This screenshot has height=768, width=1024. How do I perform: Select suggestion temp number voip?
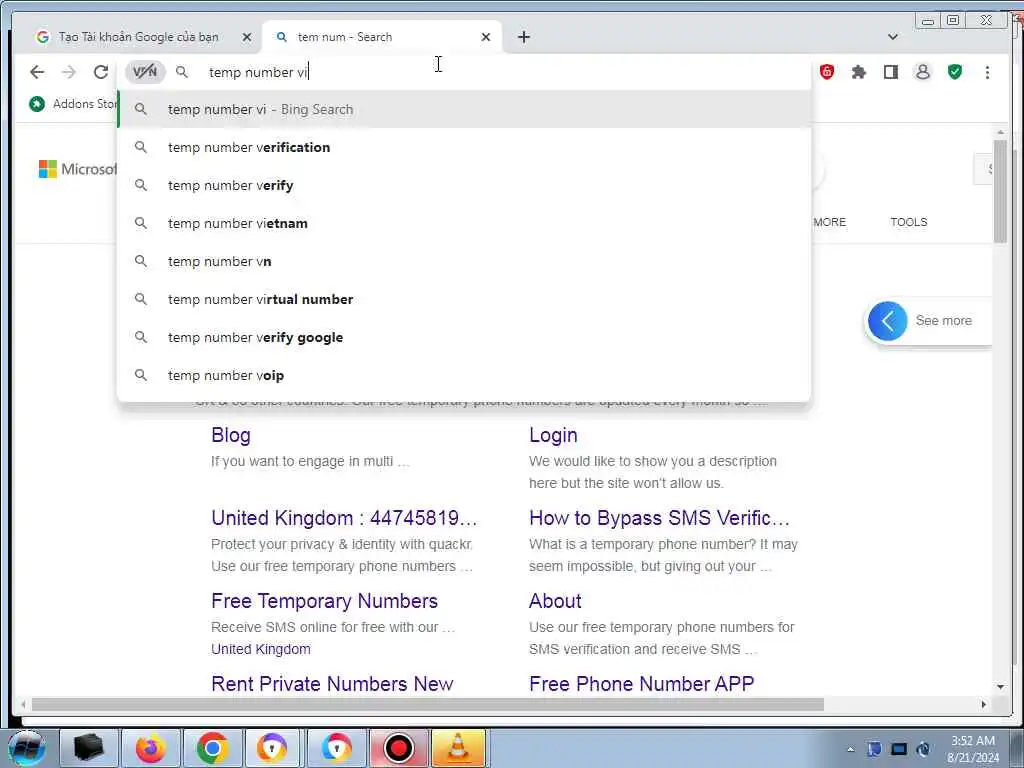(464, 375)
